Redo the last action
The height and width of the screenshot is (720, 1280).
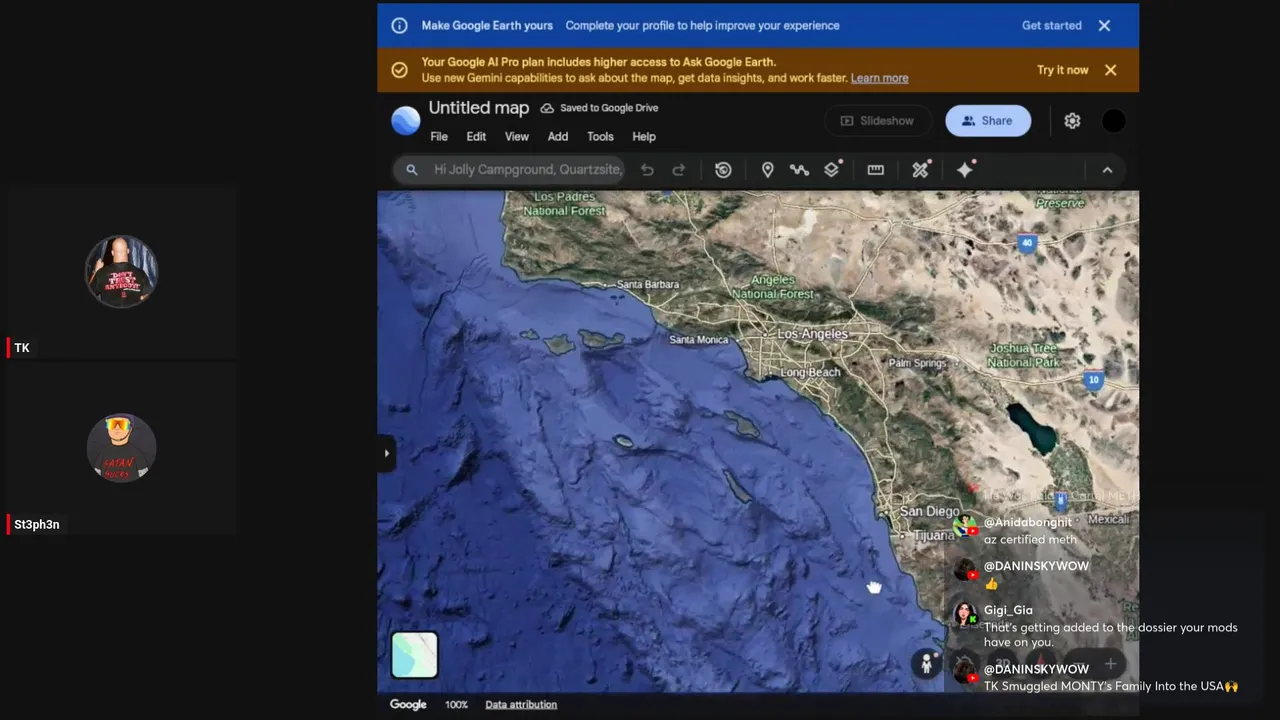pos(679,170)
